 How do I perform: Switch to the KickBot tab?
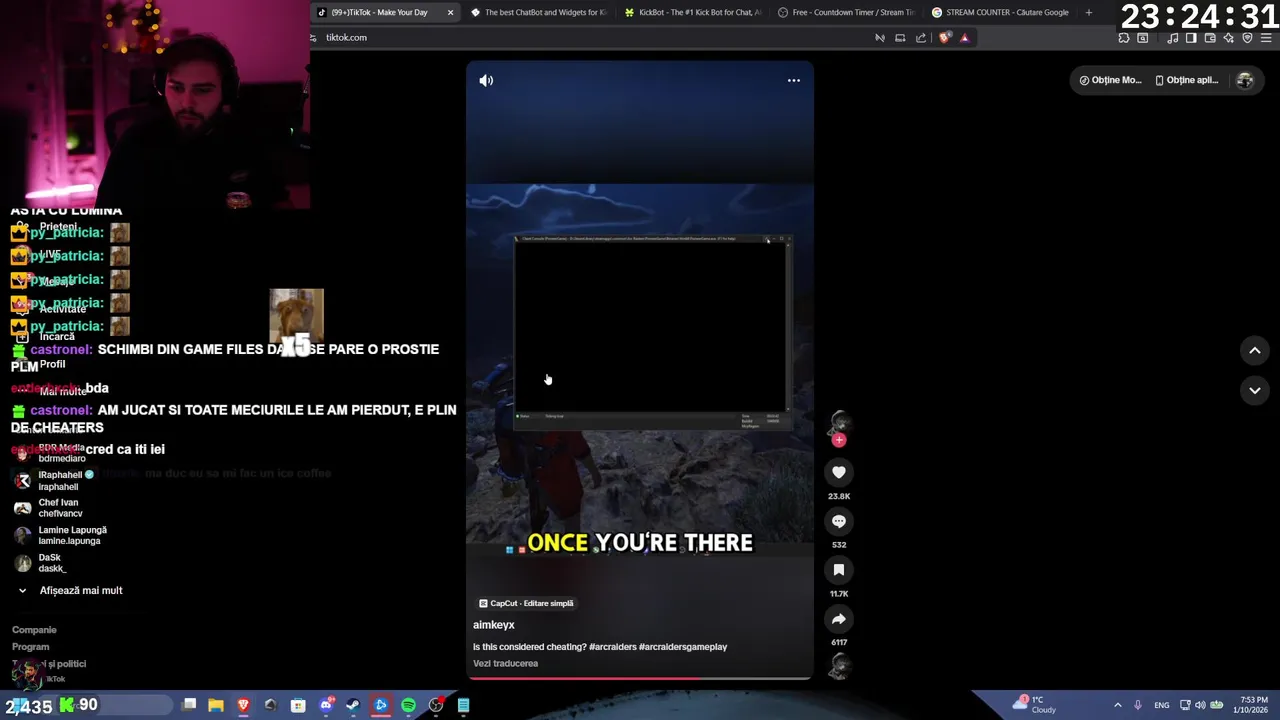tap(692, 13)
